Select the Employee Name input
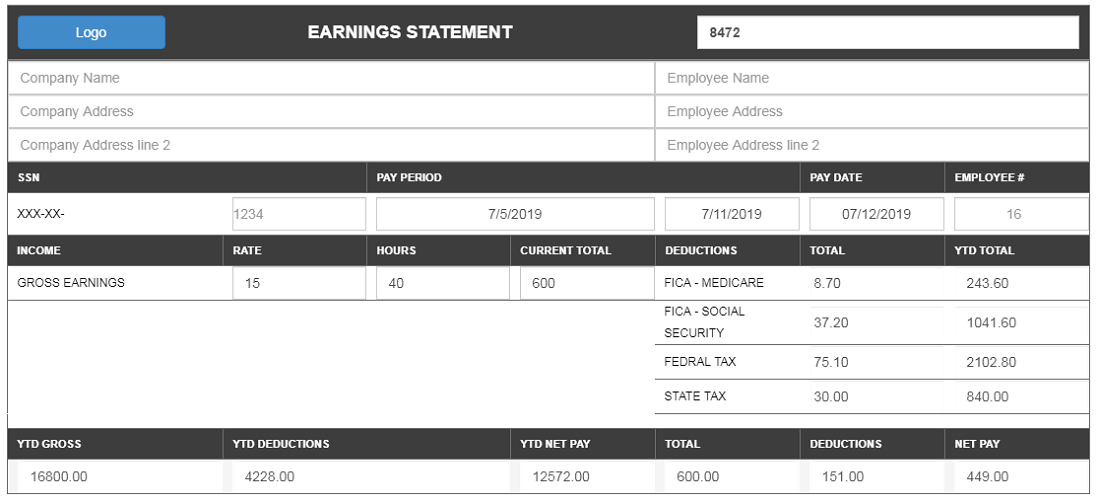1100x504 pixels. tap(872, 78)
